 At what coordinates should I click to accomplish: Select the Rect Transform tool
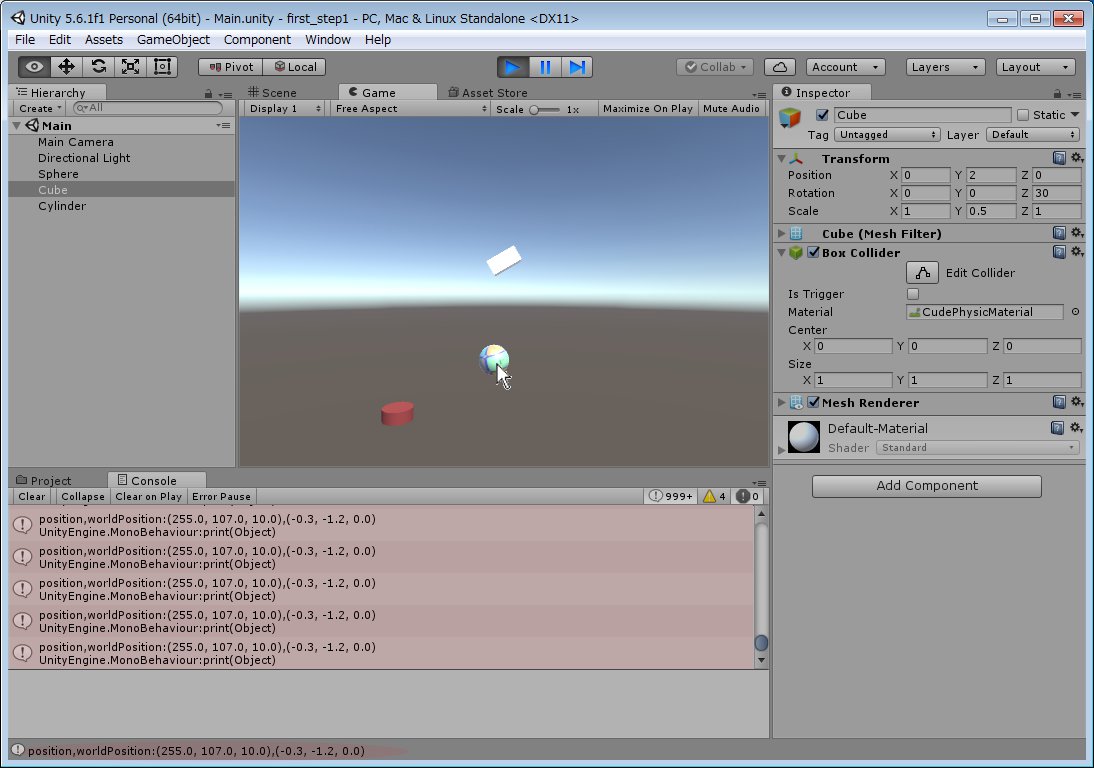162,67
